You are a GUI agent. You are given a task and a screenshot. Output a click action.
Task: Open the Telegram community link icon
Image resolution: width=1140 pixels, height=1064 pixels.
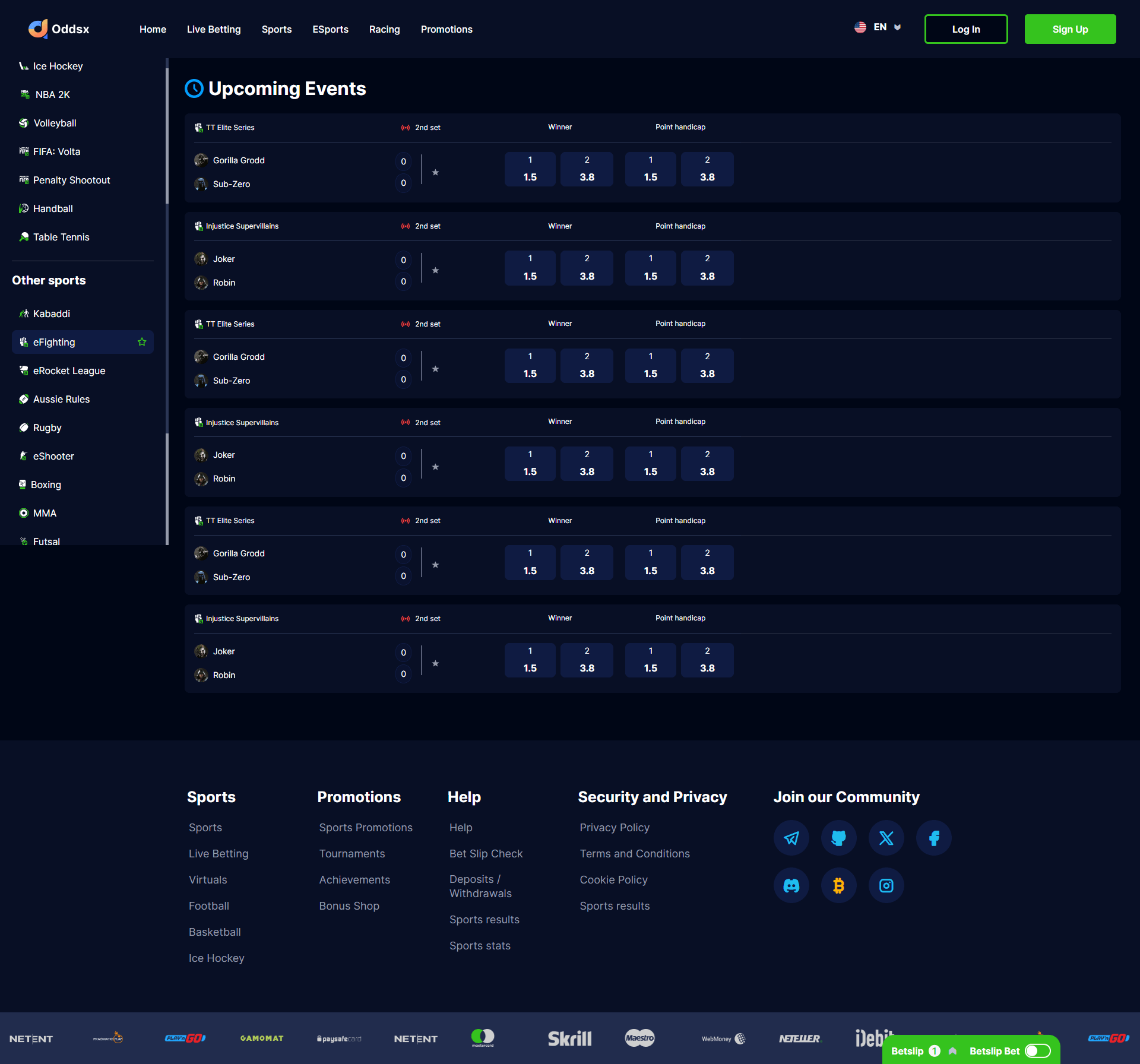[x=791, y=838]
